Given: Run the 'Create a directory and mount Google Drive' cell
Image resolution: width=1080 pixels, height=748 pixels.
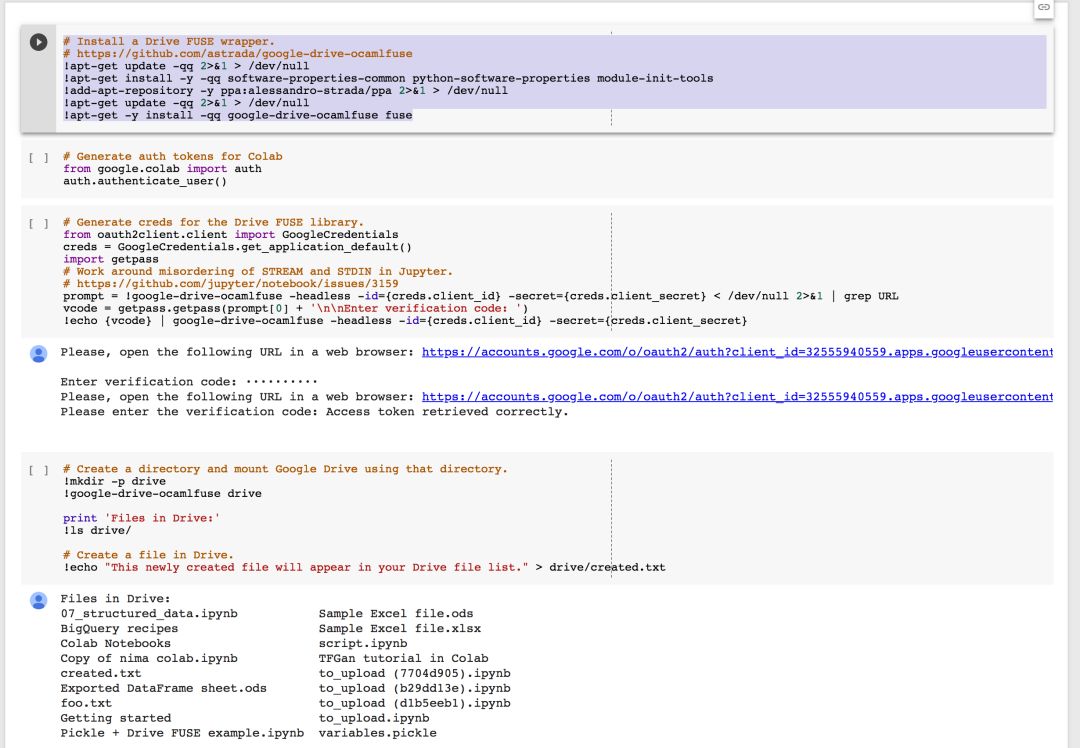Looking at the screenshot, I should tap(39, 470).
